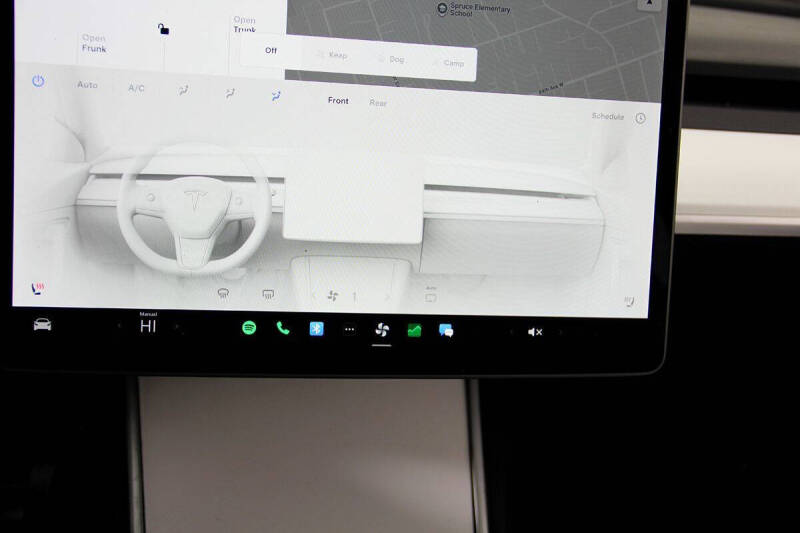The image size is (800, 533).
Task: Tap Open Frunk
Action: click(94, 43)
